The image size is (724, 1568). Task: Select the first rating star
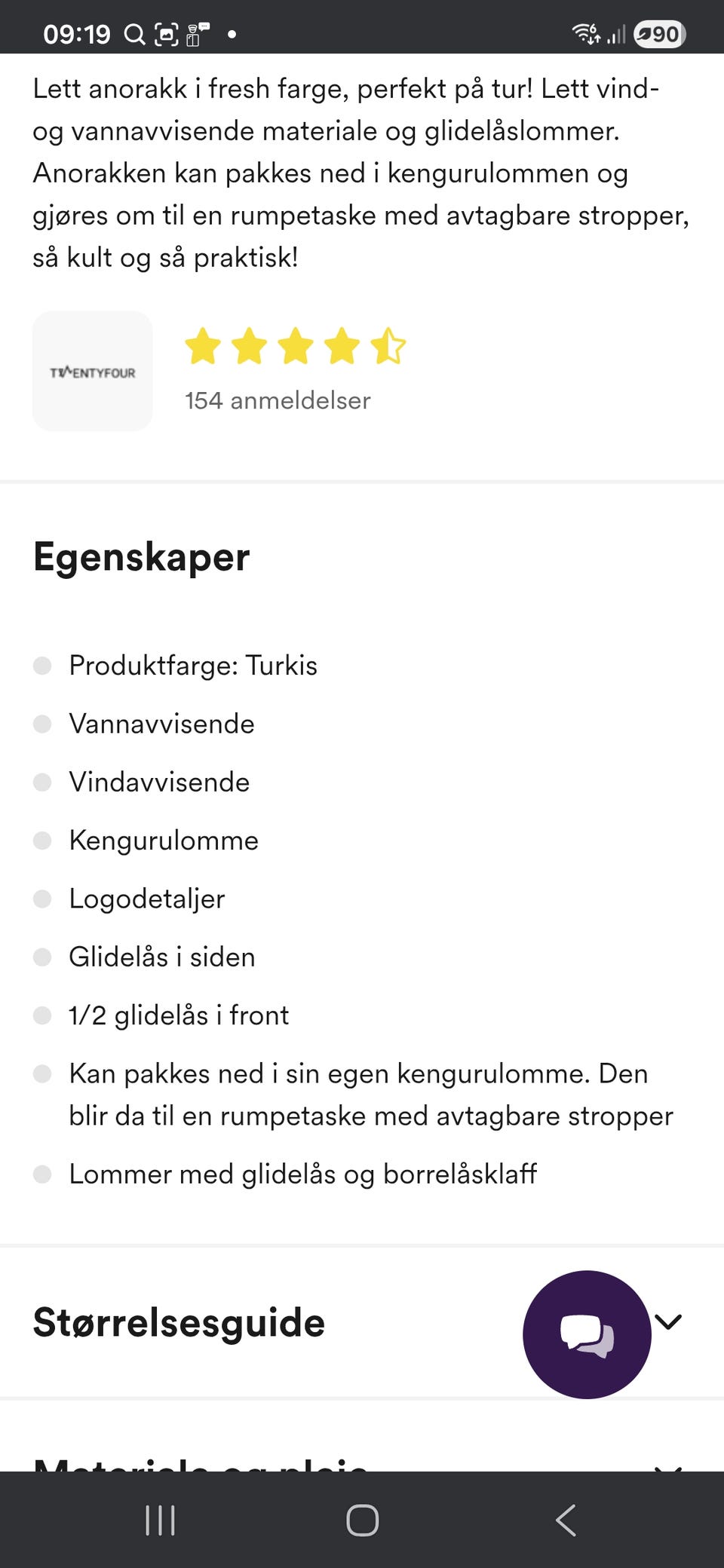pos(202,347)
